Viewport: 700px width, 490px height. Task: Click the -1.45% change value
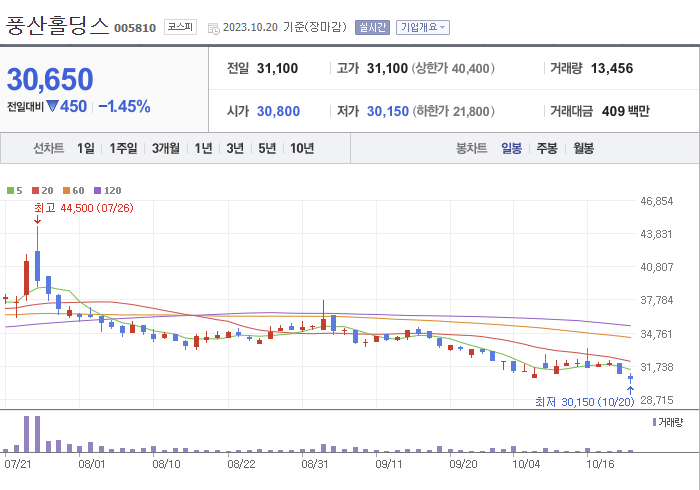[x=124, y=106]
